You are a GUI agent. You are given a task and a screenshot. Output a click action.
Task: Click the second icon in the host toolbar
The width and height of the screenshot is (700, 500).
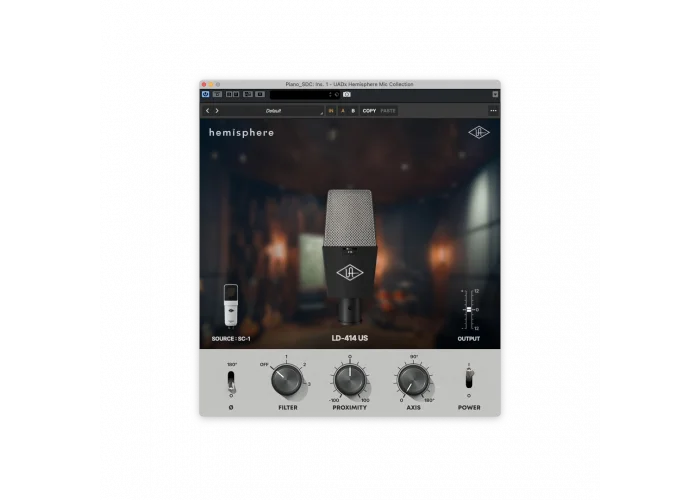pyautogui.click(x=217, y=95)
